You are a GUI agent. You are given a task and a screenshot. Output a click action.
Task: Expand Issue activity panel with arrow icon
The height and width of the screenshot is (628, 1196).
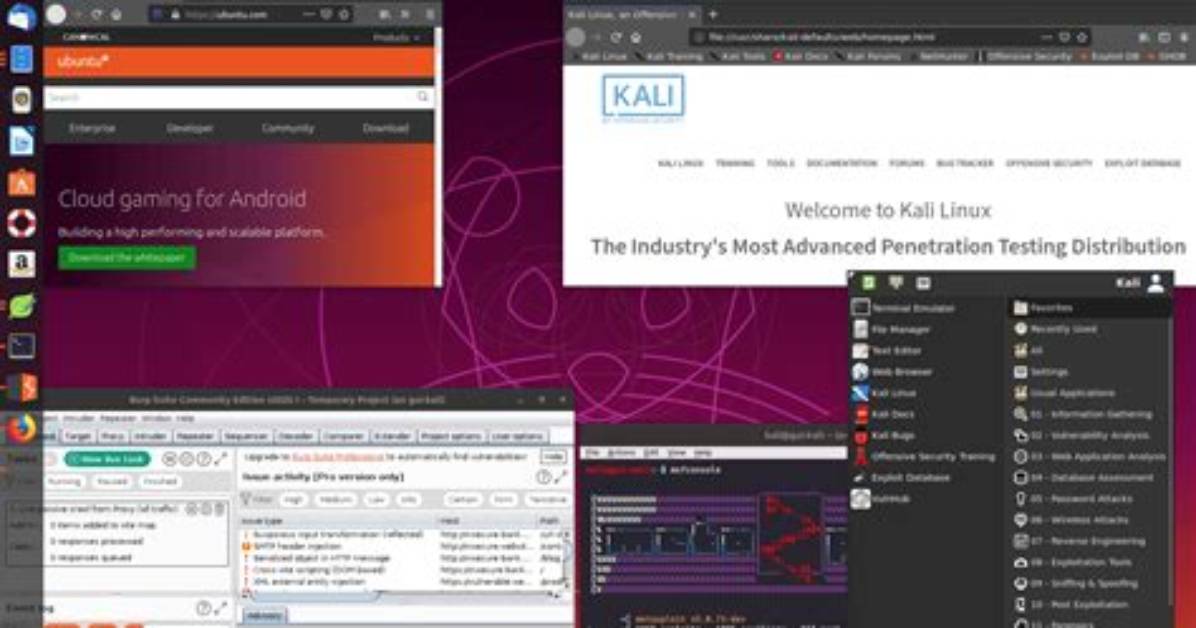click(x=561, y=477)
